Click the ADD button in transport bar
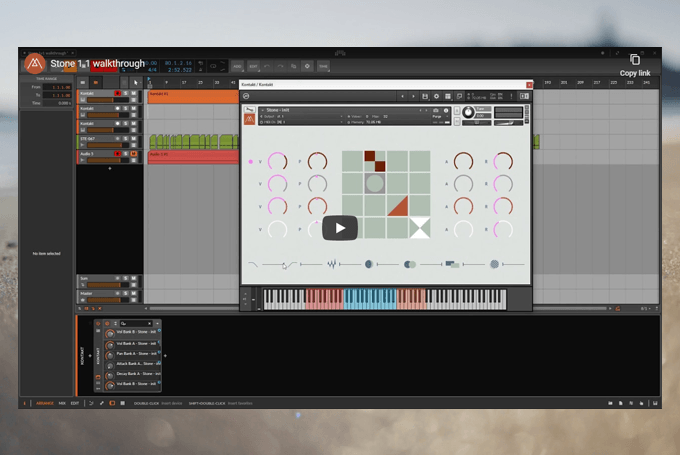Screen dimensions: 680x455 (x=237, y=66)
